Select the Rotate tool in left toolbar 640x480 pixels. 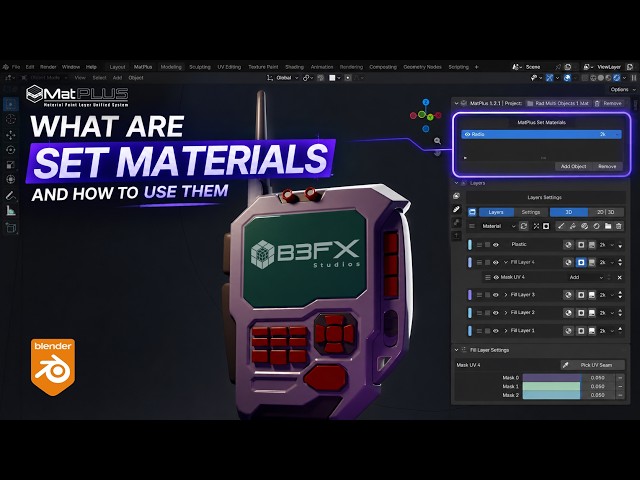11,150
